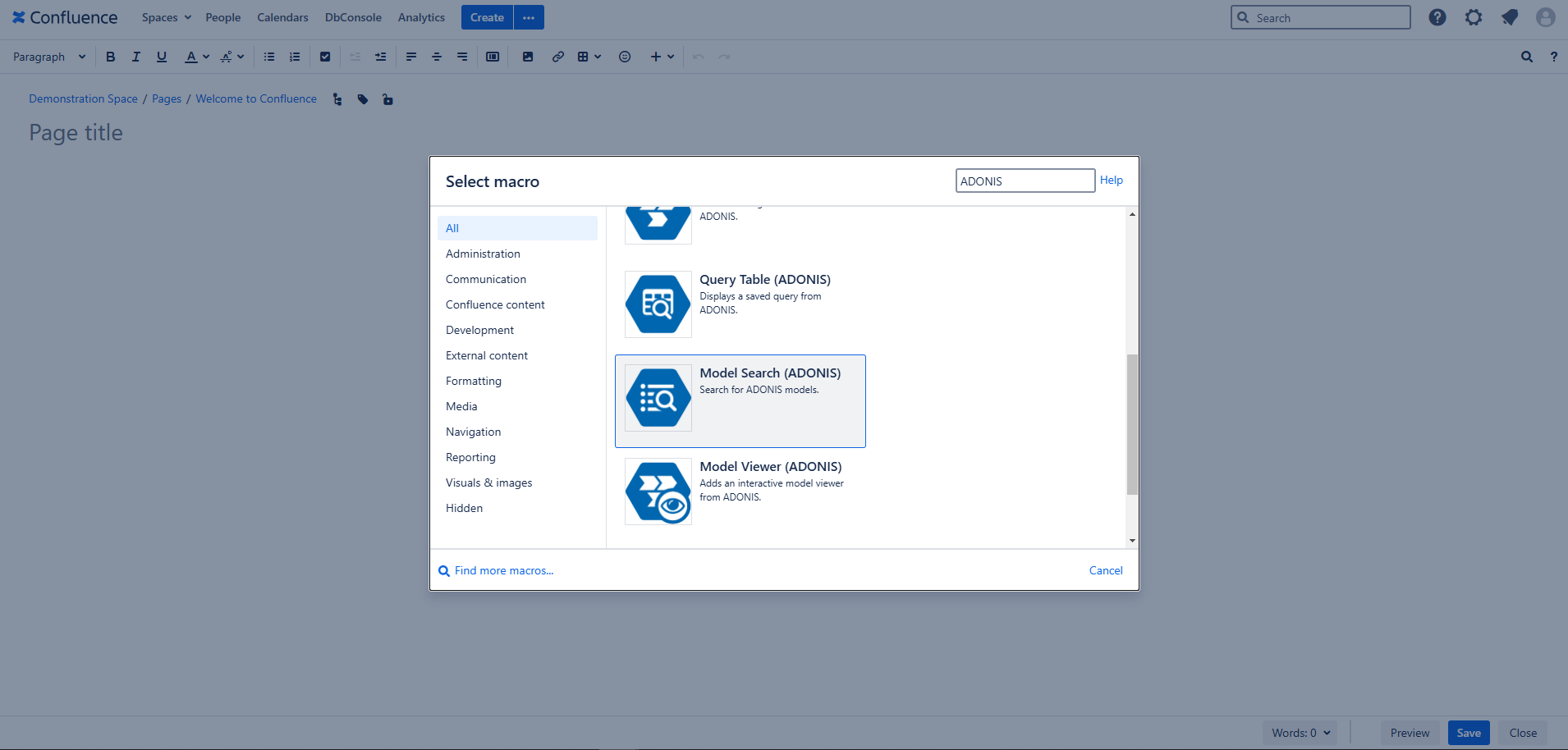Apply center text alignment
The image size is (1568, 750).
[x=436, y=57]
